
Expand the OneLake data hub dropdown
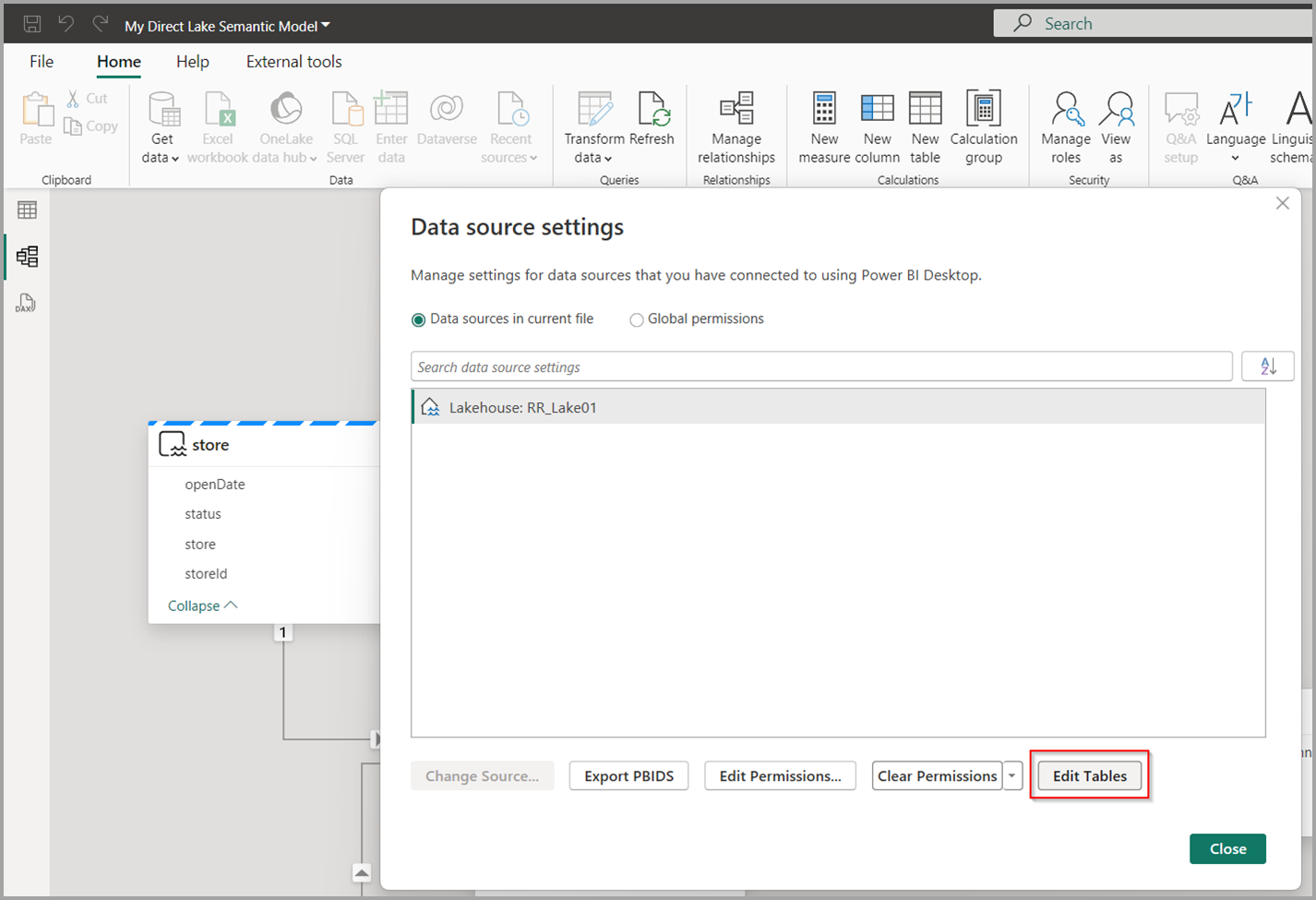(314, 159)
